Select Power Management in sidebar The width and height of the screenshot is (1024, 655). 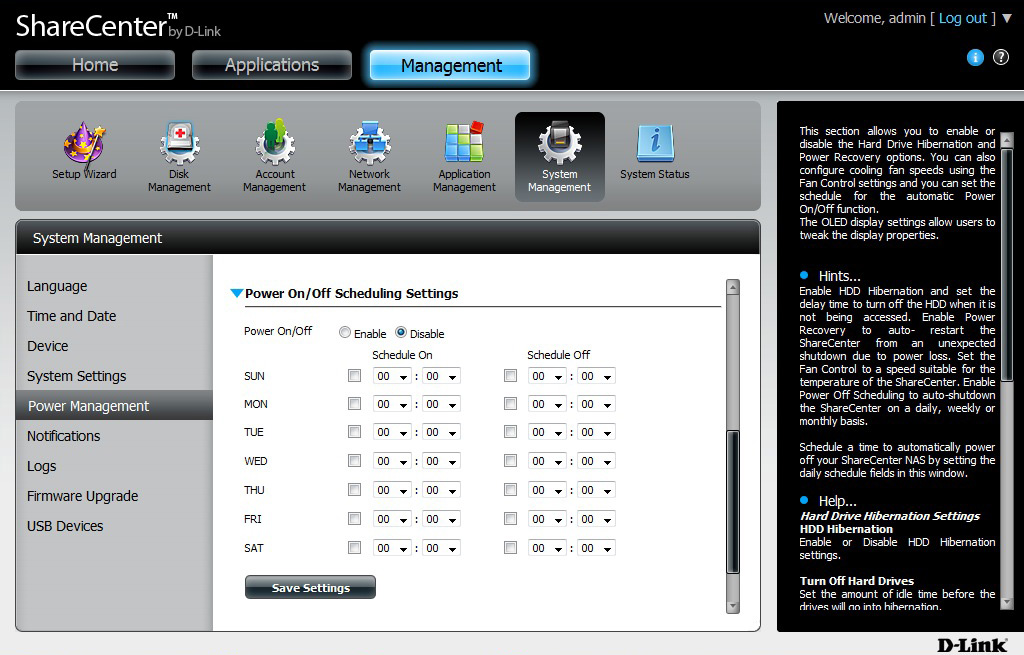click(x=114, y=406)
